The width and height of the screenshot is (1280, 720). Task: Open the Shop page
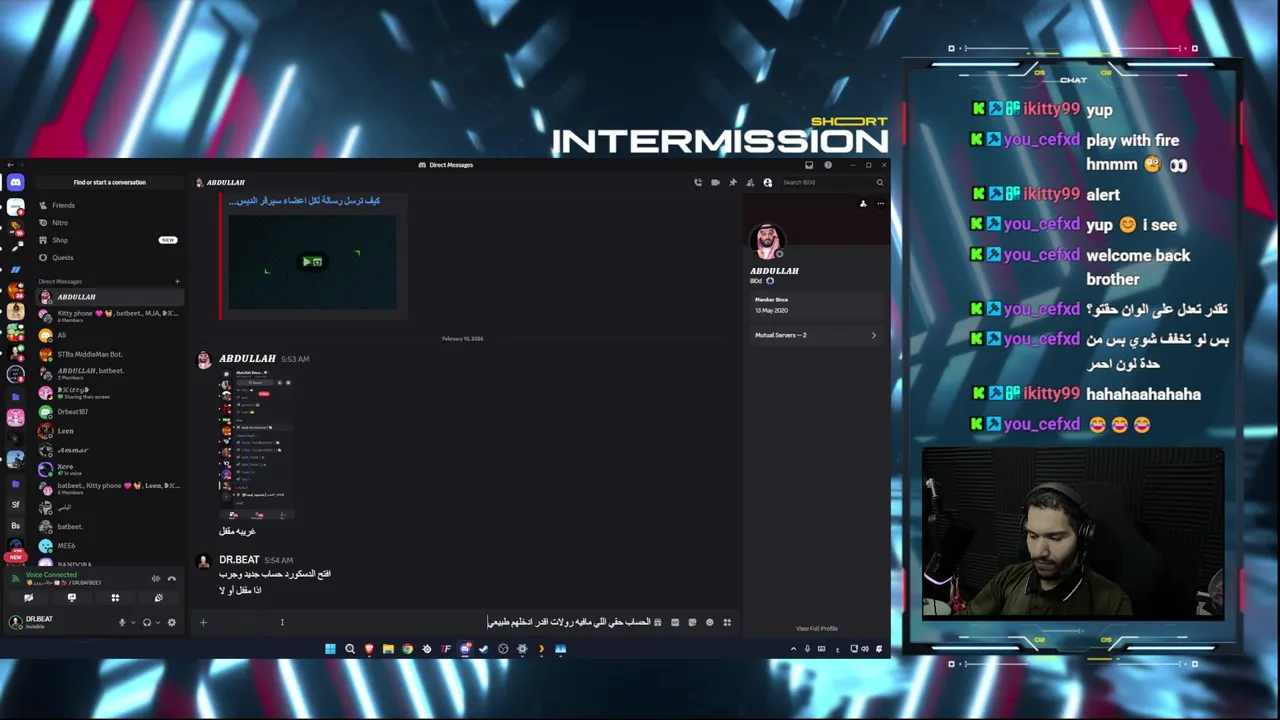pos(109,240)
